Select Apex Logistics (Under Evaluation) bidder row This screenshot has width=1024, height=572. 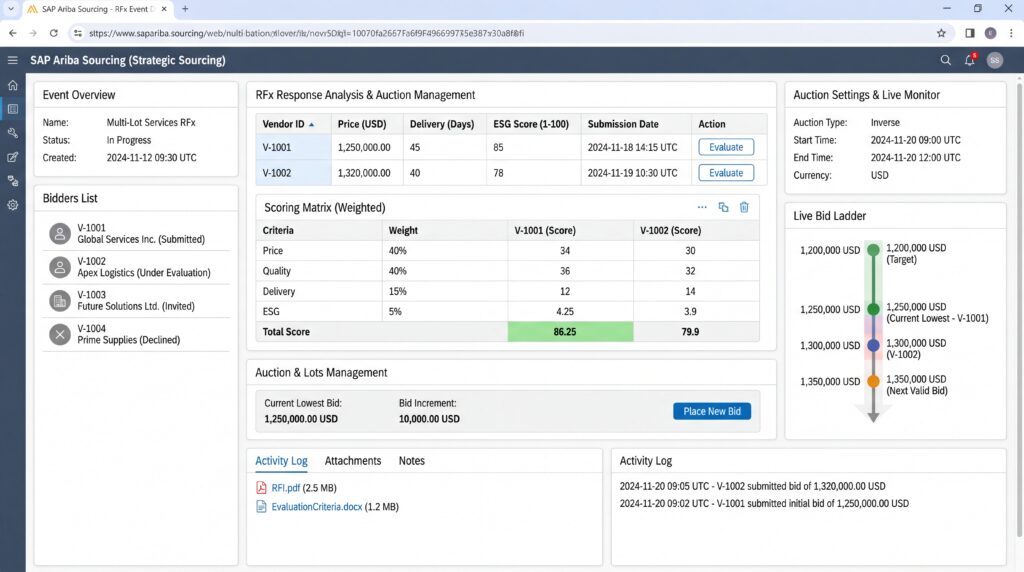136,267
